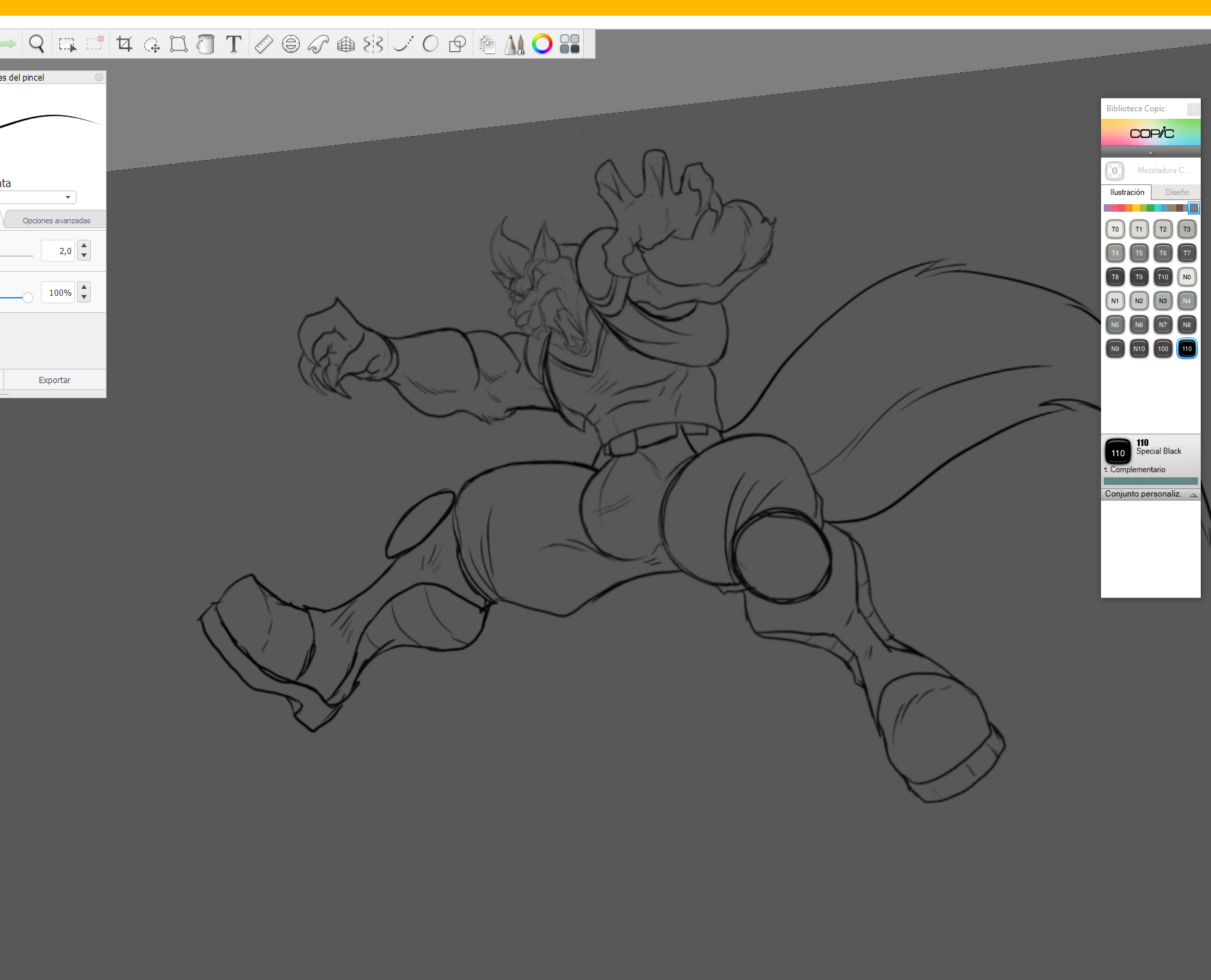This screenshot has width=1211, height=980.
Task: Activate the rectangular selection tool
Action: [x=67, y=44]
